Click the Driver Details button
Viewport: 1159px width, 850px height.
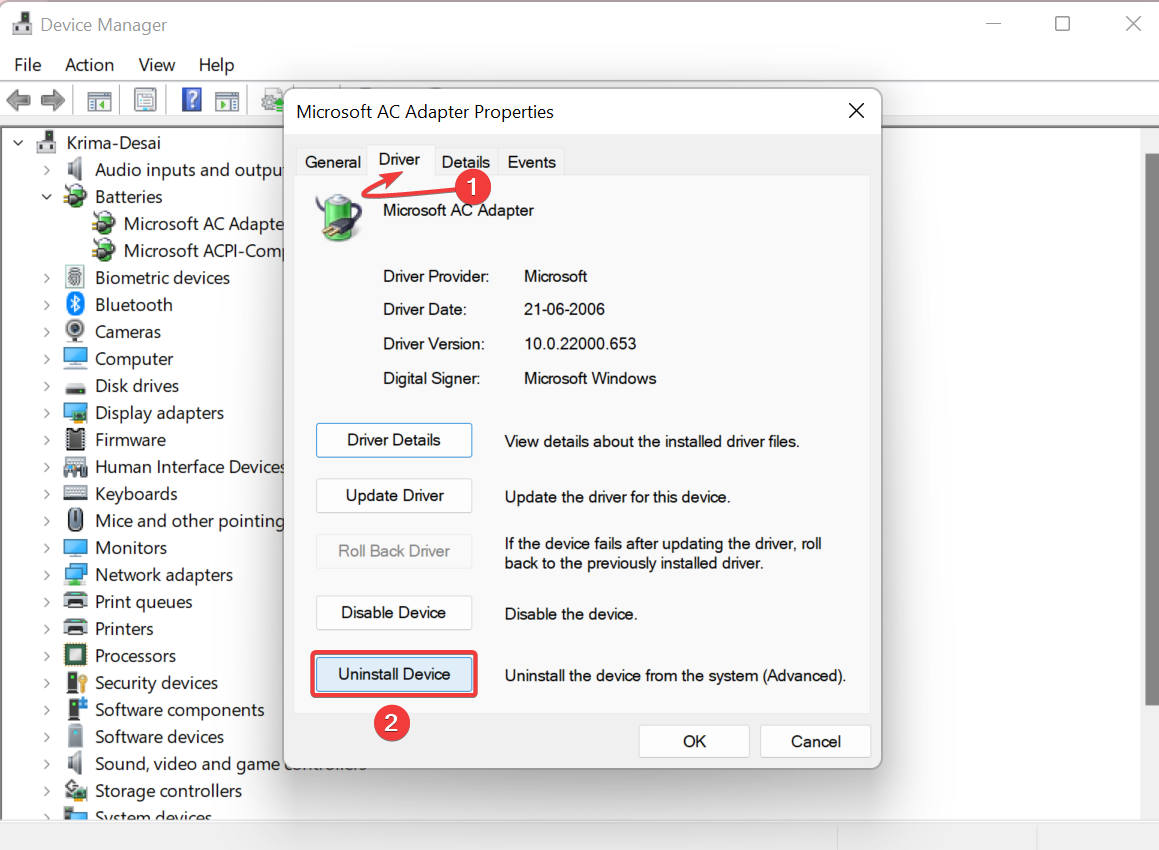394,441
